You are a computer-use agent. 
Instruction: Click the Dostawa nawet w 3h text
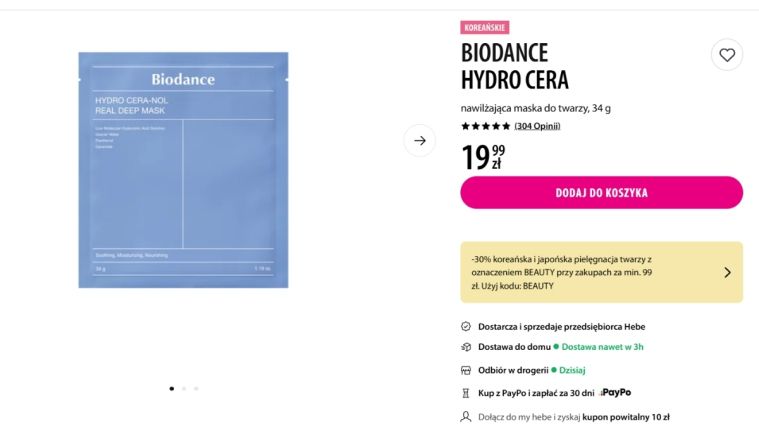[602, 347]
